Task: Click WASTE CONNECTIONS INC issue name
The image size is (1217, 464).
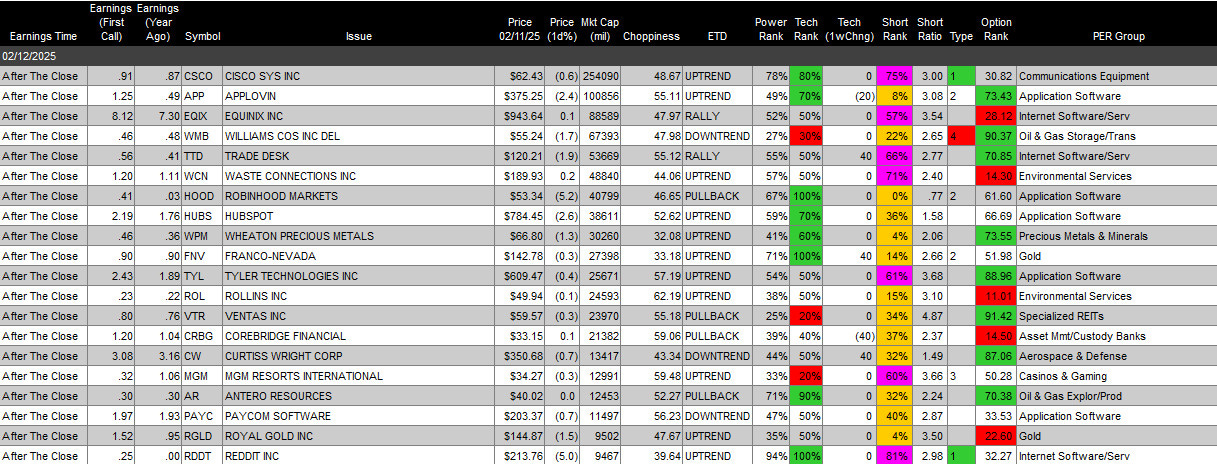Action: (x=290, y=176)
